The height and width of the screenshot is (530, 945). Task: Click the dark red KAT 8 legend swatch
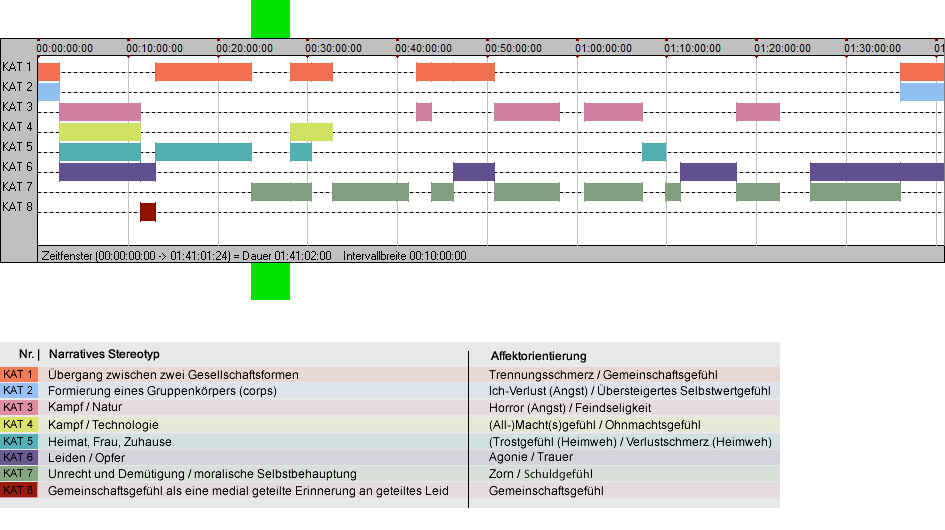19,490
